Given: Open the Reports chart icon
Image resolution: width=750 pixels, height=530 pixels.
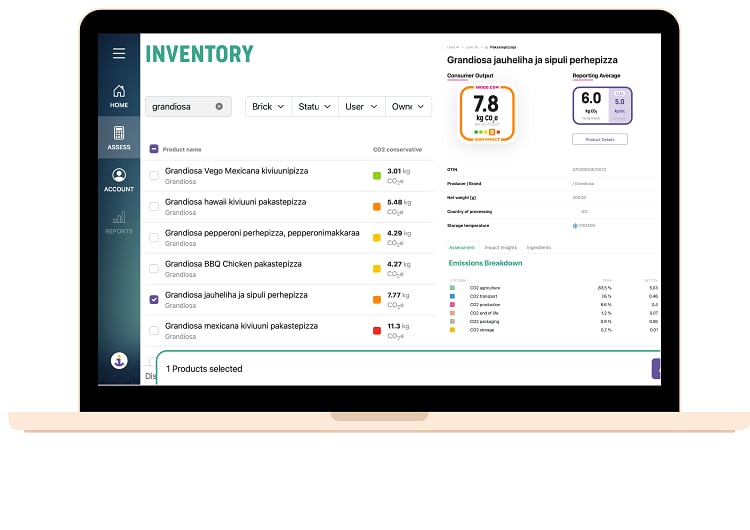Looking at the screenshot, I should click(x=119, y=221).
